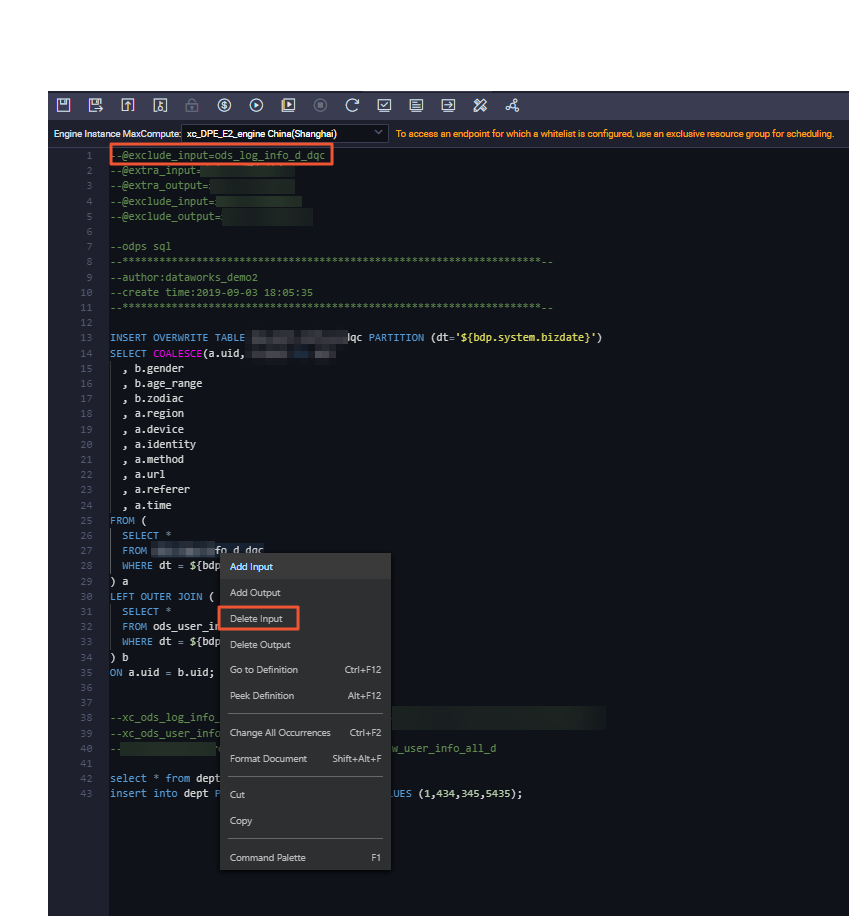Image resolution: width=849 pixels, height=916 pixels.
Task: Click the Save icon in the toolbar
Action: click(x=64, y=105)
